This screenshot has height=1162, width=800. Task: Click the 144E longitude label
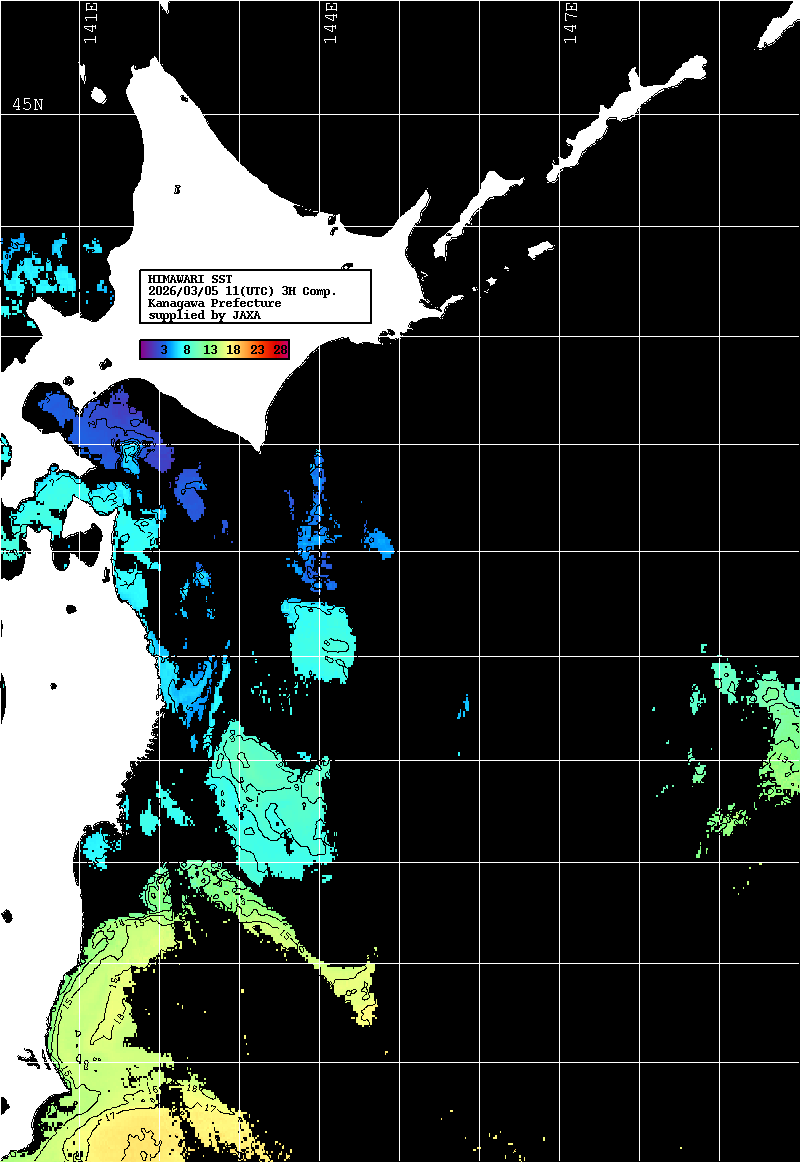click(331, 22)
